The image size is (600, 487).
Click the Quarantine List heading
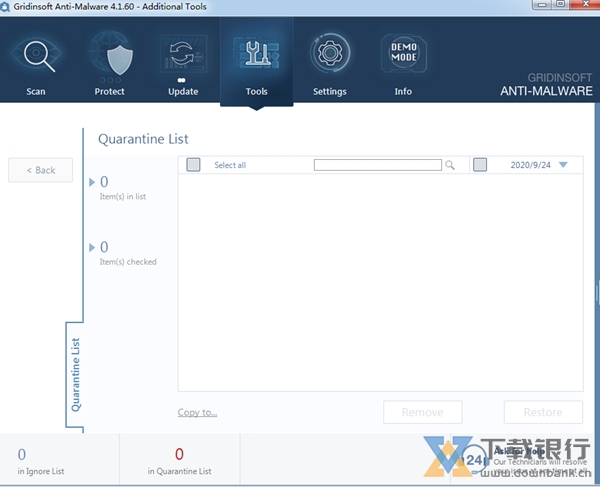pos(143,139)
